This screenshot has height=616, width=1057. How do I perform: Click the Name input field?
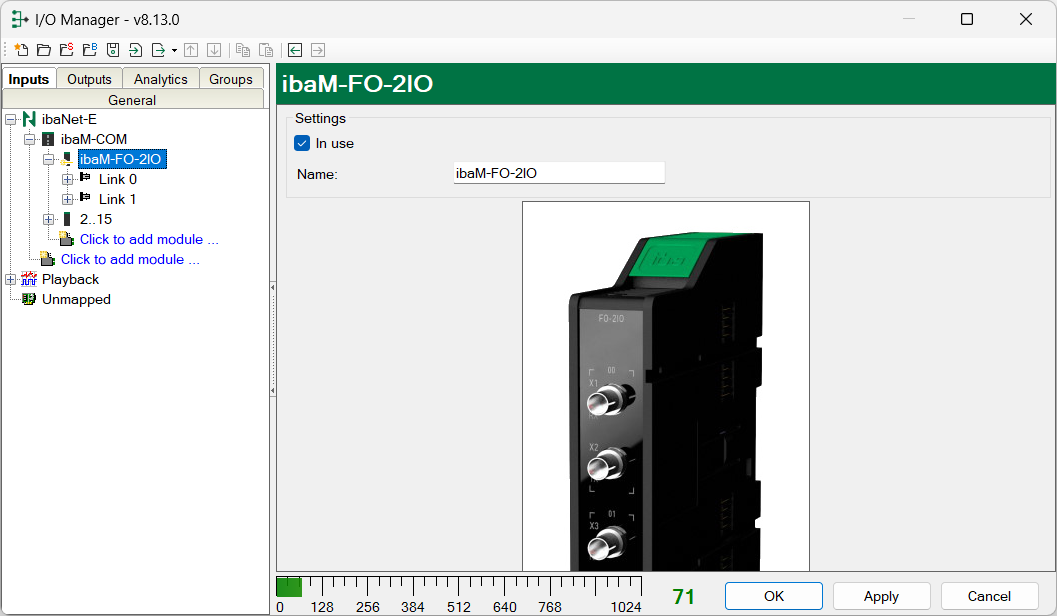[x=560, y=173]
